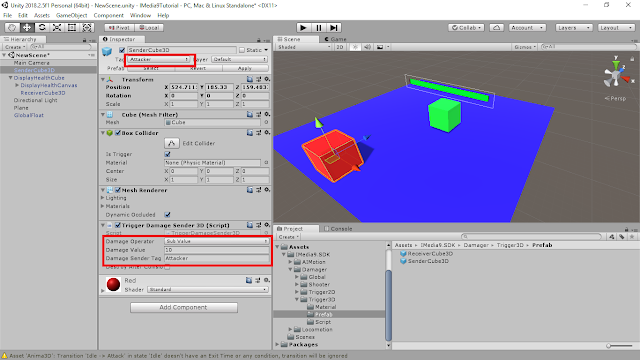Image resolution: width=640 pixels, height=360 pixels.
Task: Click the scene orientation gizmo
Action: click(x=615, y=75)
